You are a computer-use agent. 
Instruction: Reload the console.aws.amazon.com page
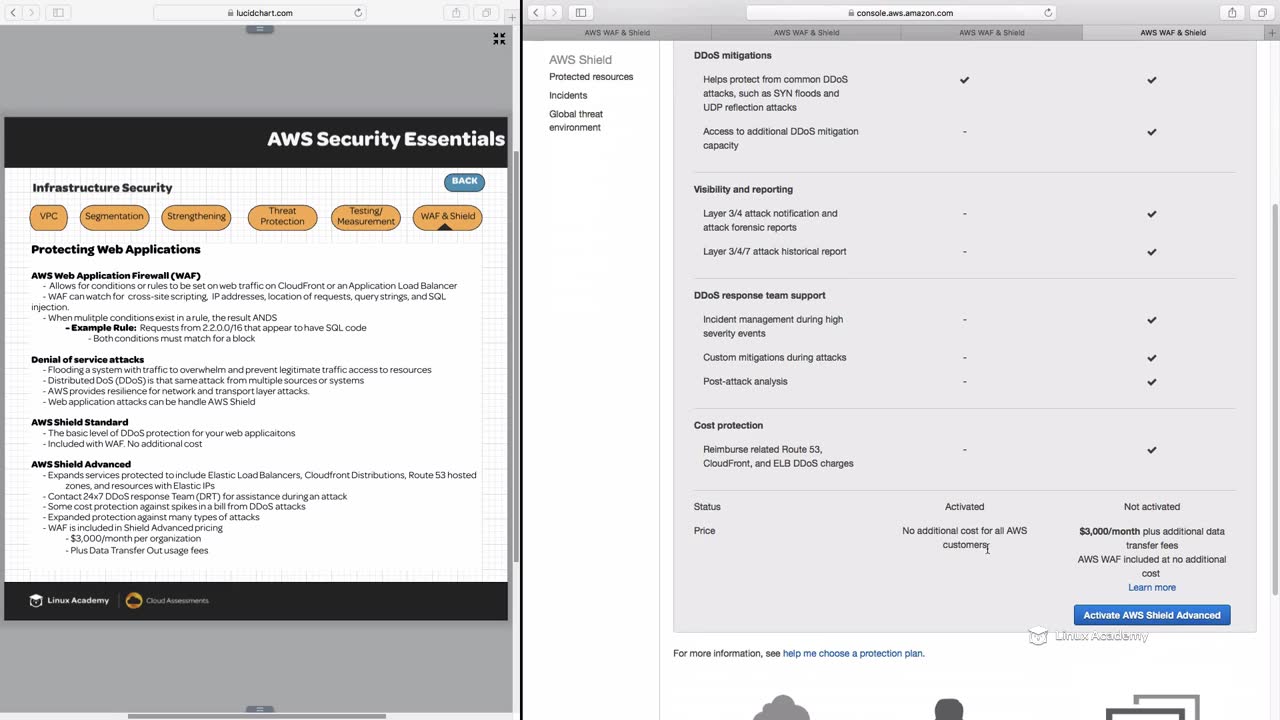[x=1048, y=13]
